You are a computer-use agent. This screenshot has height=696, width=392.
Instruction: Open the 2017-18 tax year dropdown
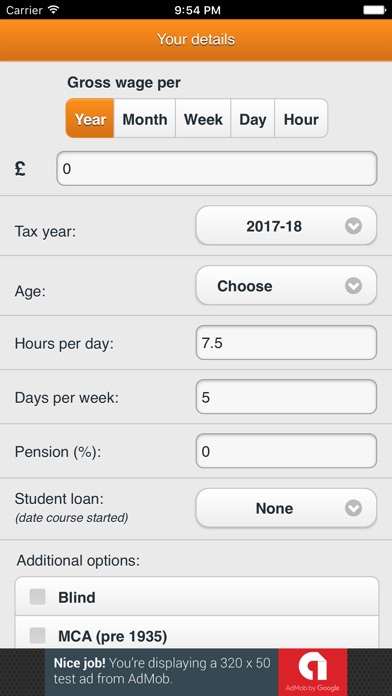[x=286, y=226]
